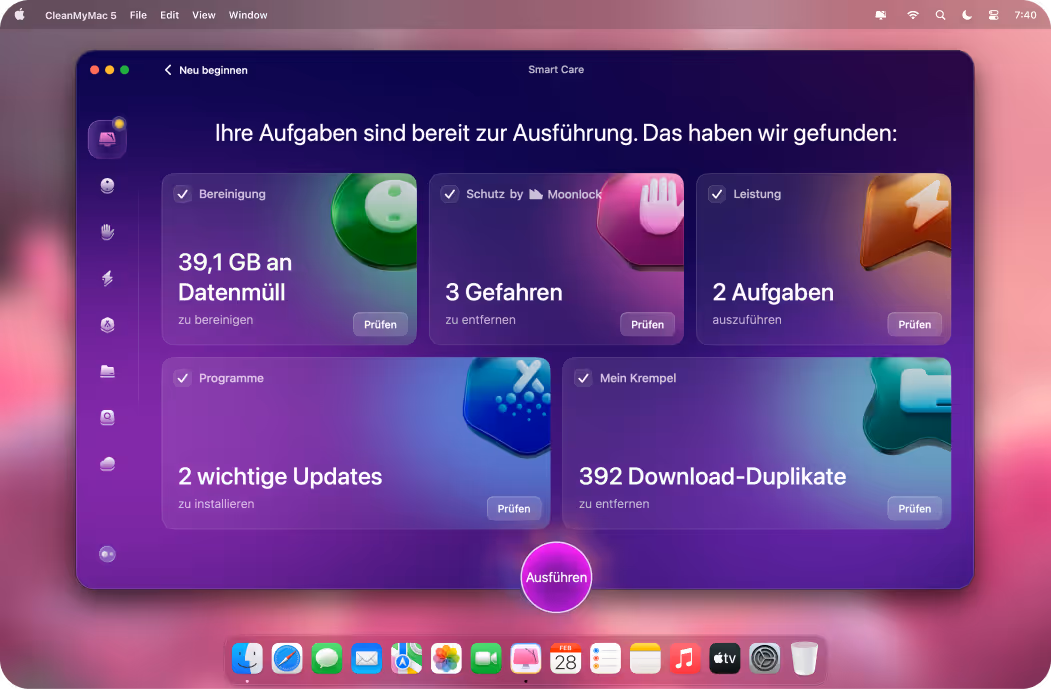Open Music from the dock
This screenshot has width=1051, height=689.
[x=684, y=658]
